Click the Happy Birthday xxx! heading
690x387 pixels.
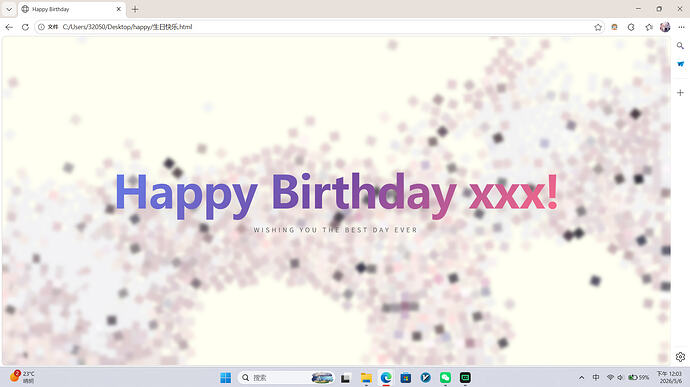337,195
